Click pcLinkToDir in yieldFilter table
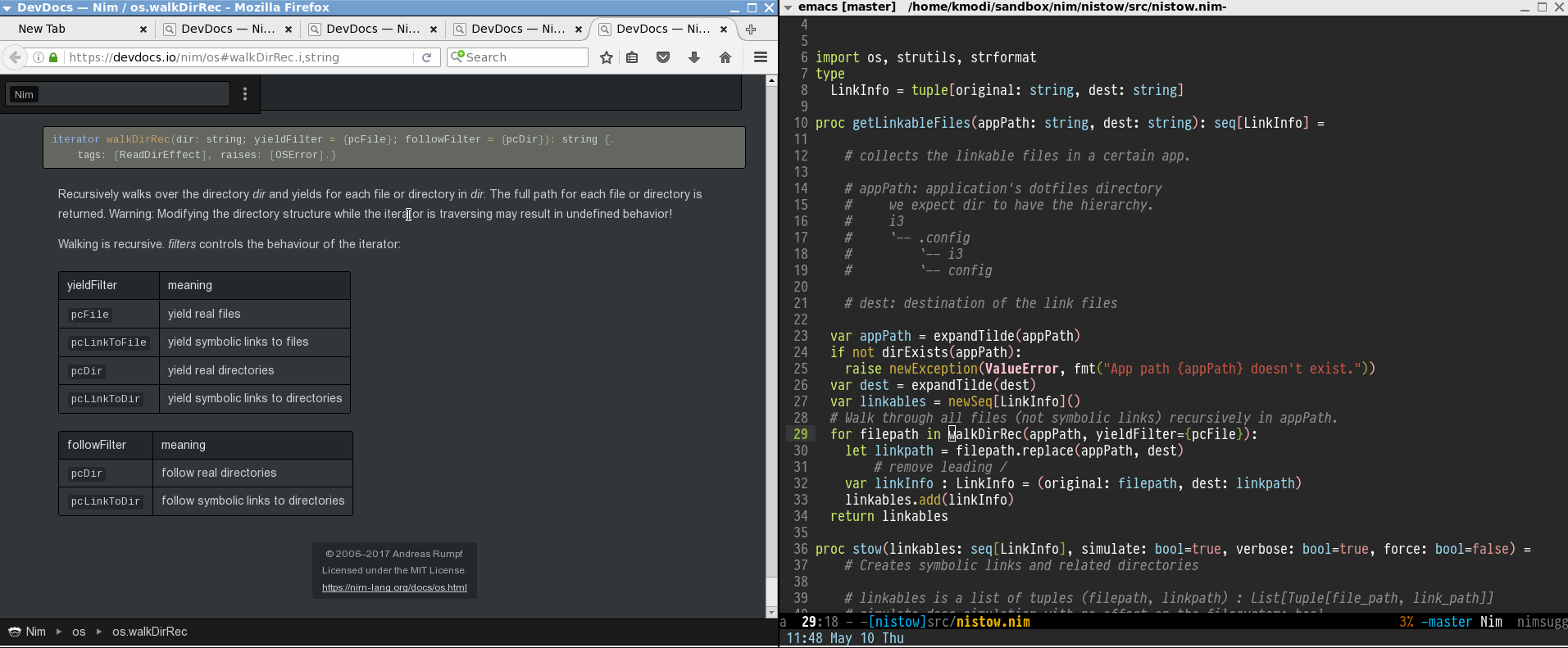 (105, 399)
